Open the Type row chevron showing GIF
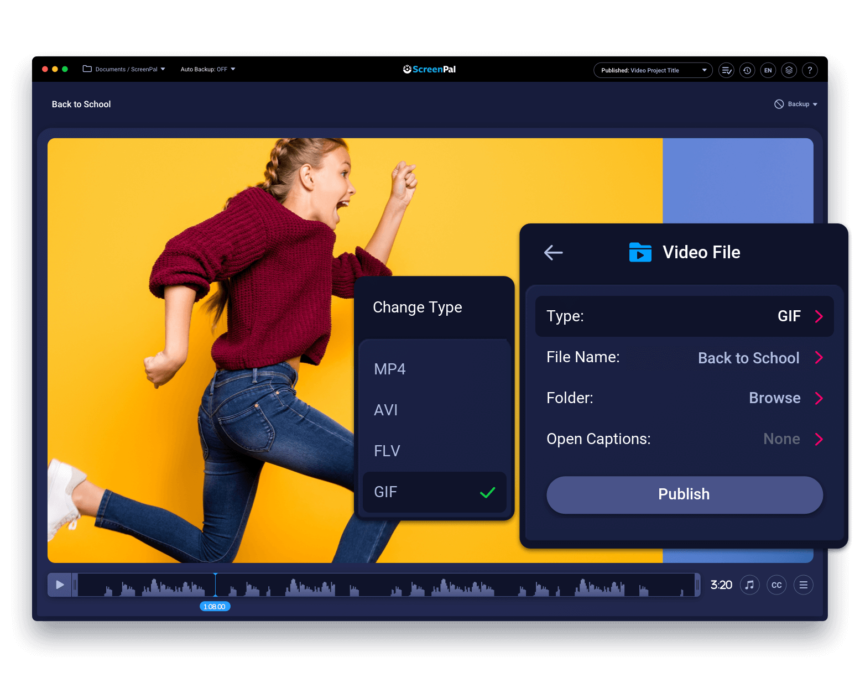The height and width of the screenshot is (678, 860). point(818,317)
